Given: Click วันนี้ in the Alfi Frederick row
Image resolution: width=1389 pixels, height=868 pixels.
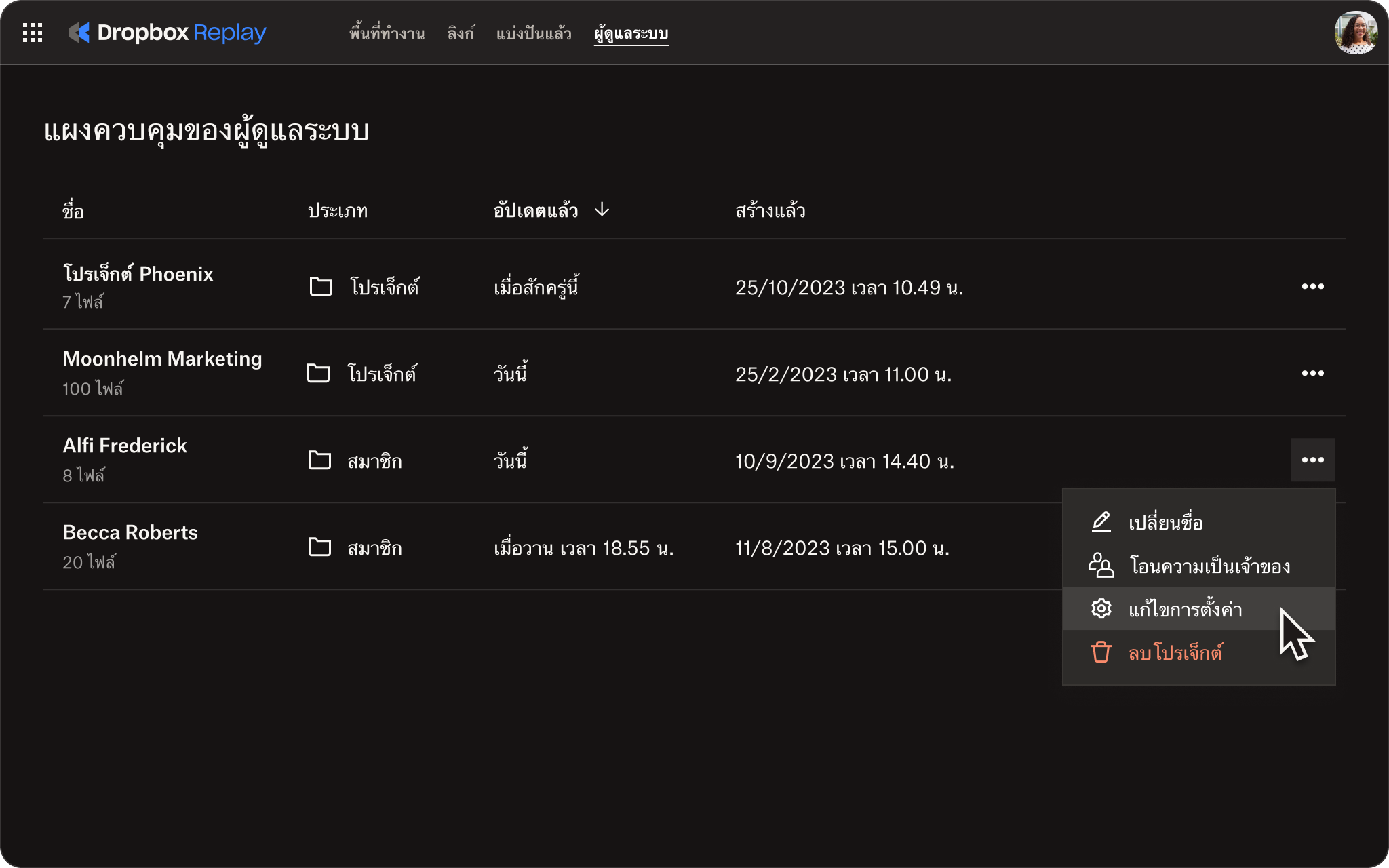Looking at the screenshot, I should pyautogui.click(x=511, y=460).
